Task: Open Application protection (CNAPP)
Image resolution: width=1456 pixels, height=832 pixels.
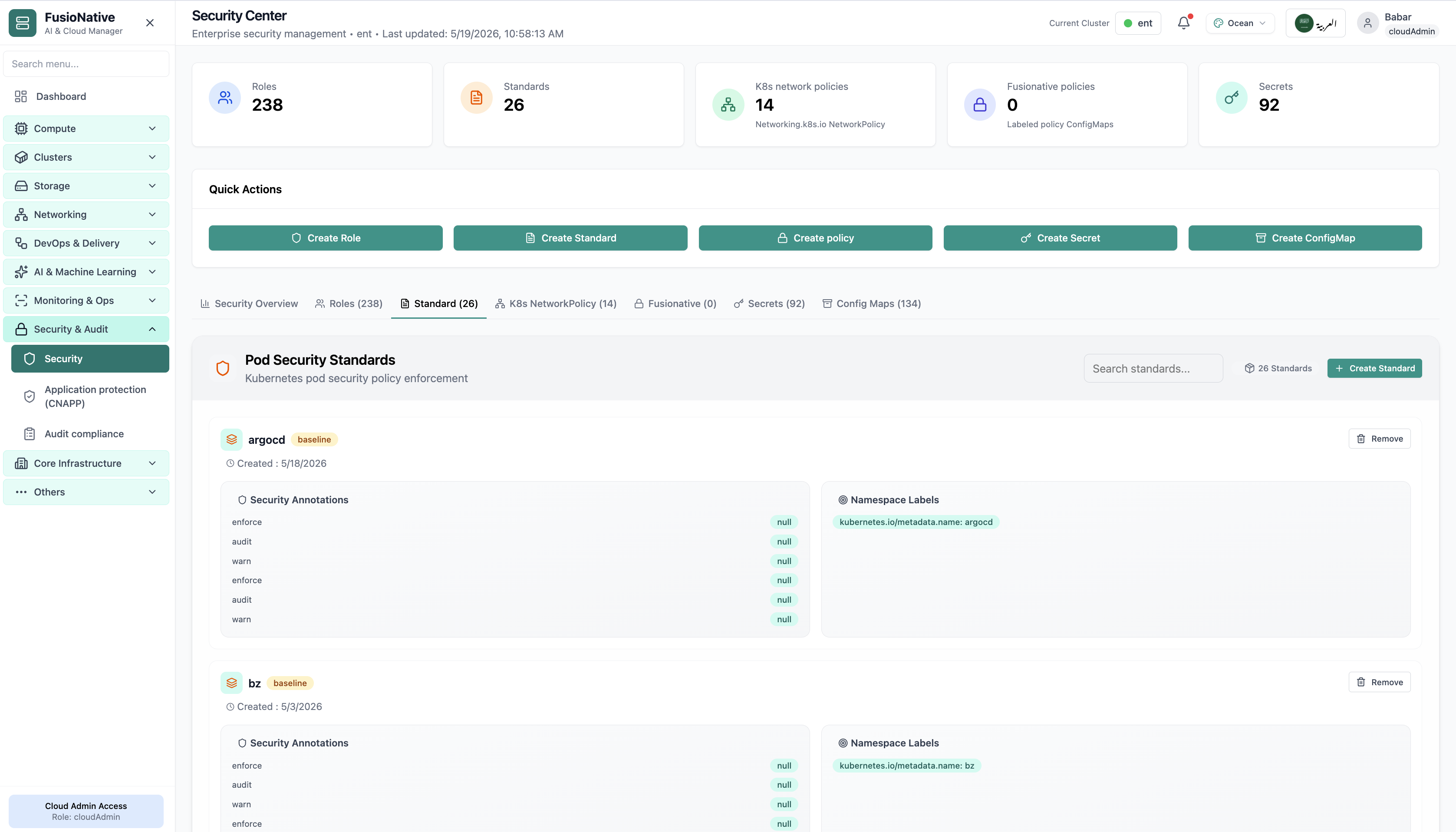Action: (90, 396)
